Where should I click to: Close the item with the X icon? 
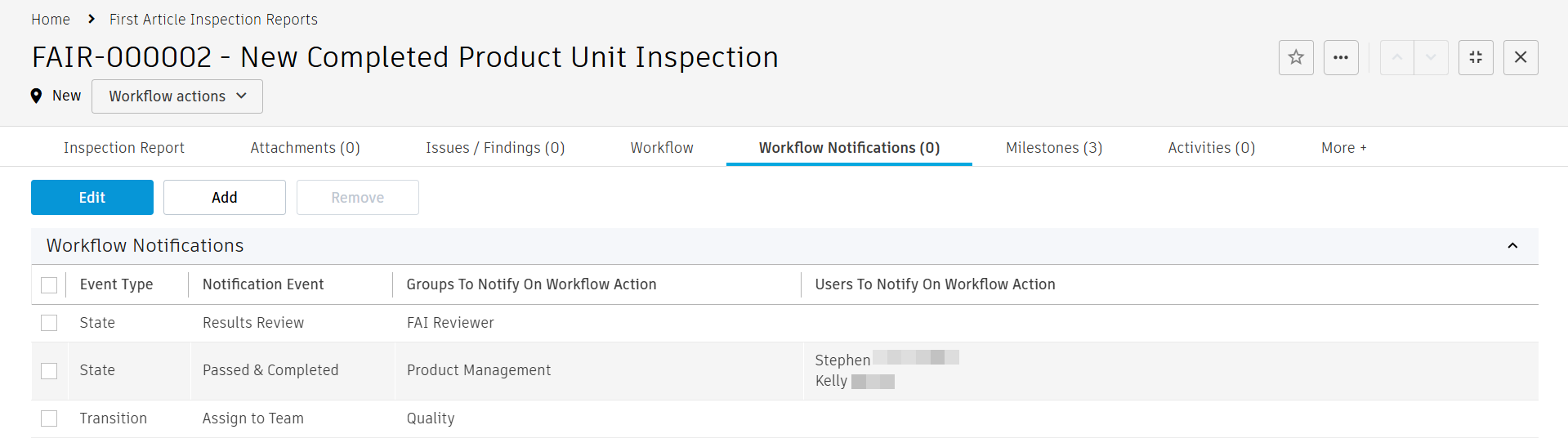tap(1521, 57)
